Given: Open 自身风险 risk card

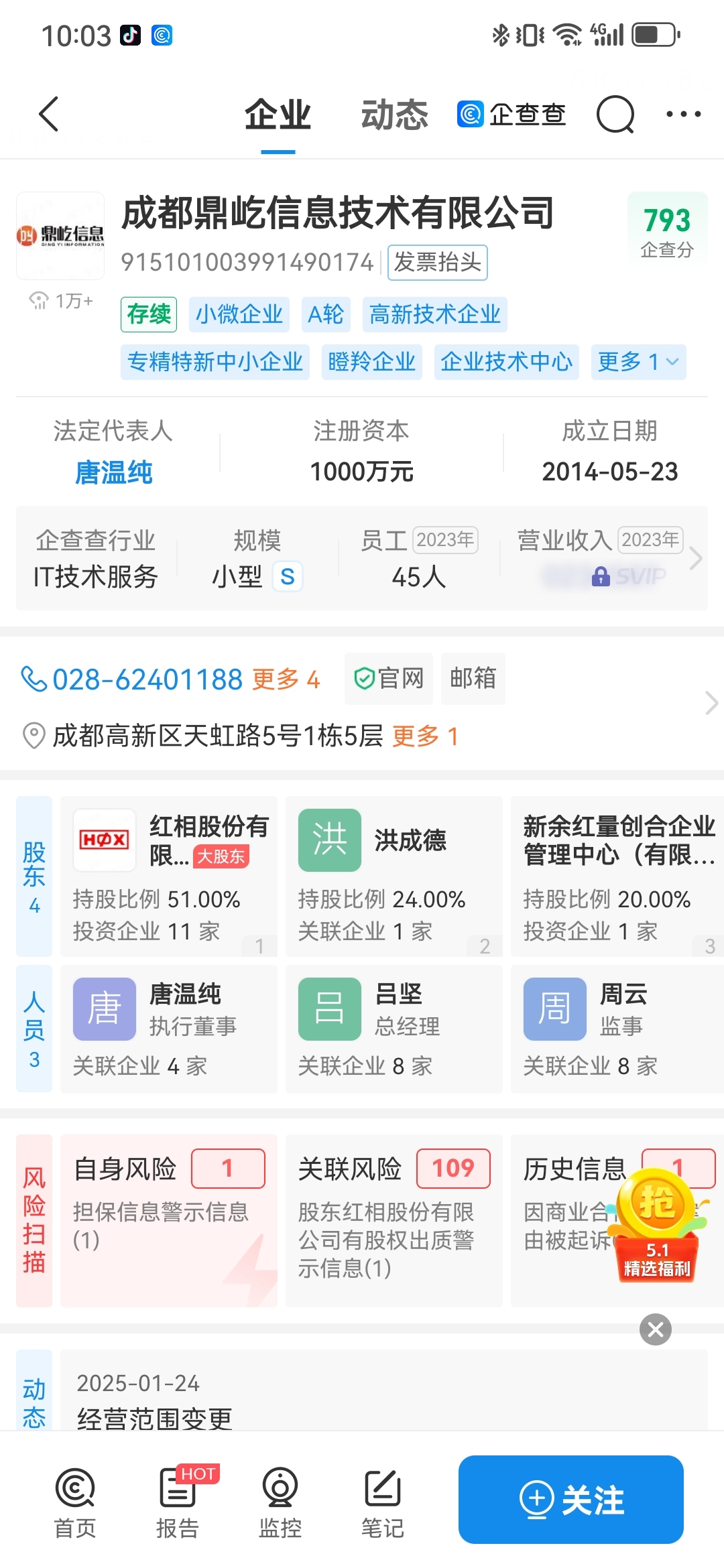Looking at the screenshot, I should point(169,1220).
